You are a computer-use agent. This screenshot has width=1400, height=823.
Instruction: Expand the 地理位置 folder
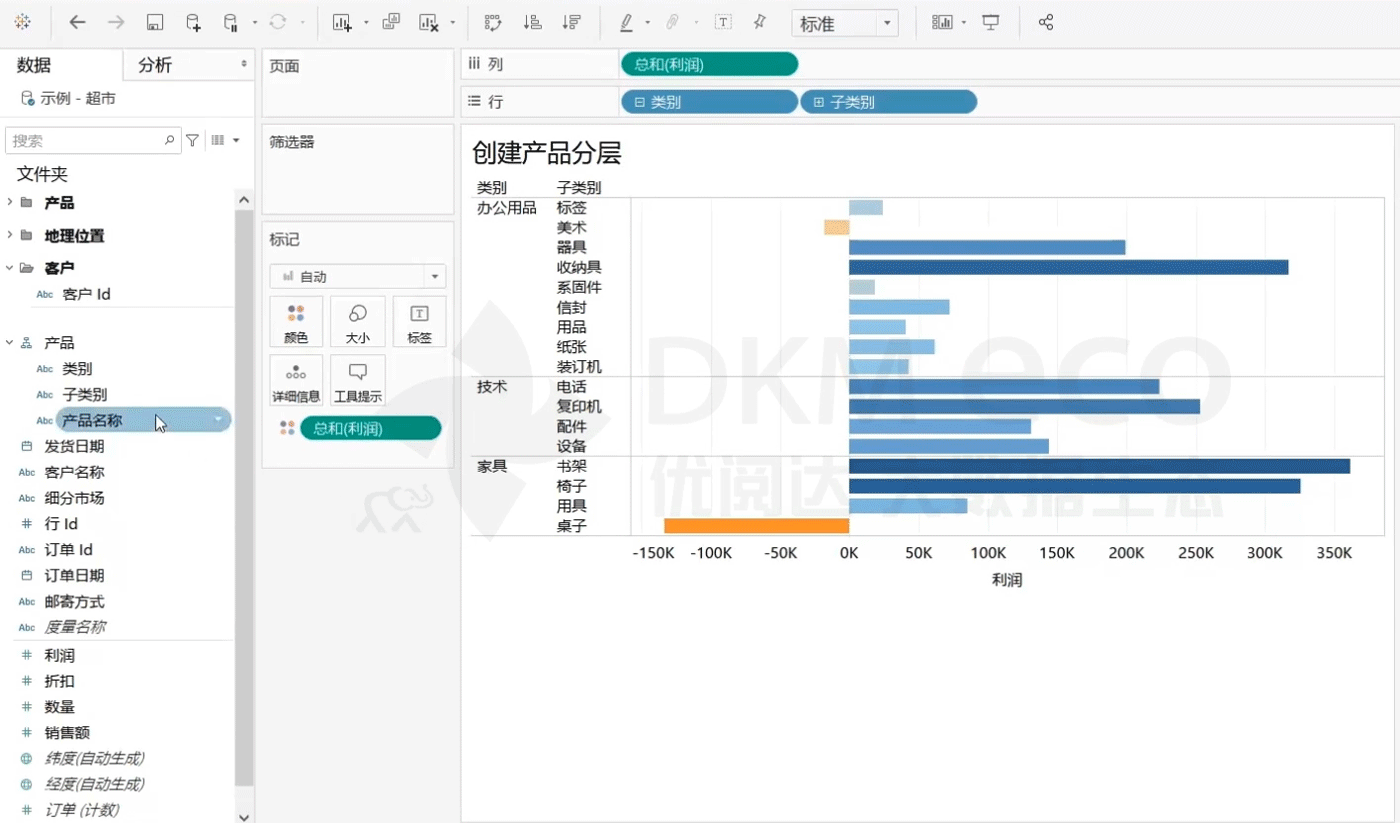point(10,235)
